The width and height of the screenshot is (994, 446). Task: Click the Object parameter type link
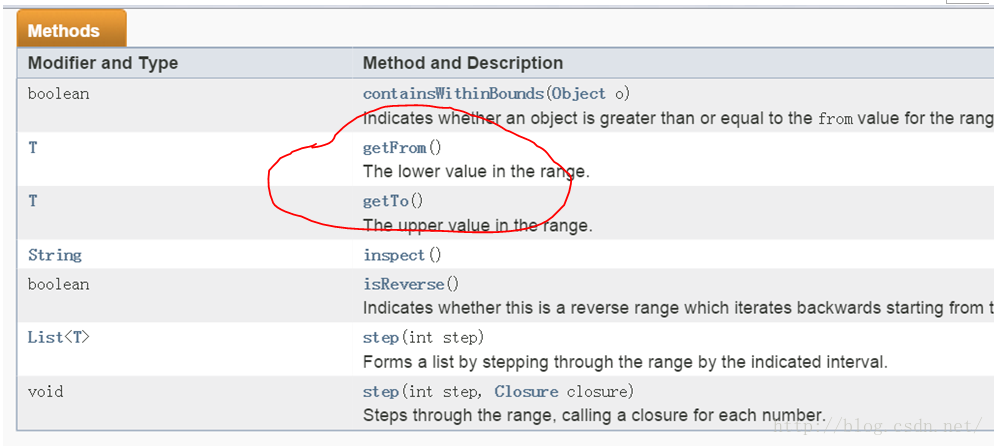578,93
